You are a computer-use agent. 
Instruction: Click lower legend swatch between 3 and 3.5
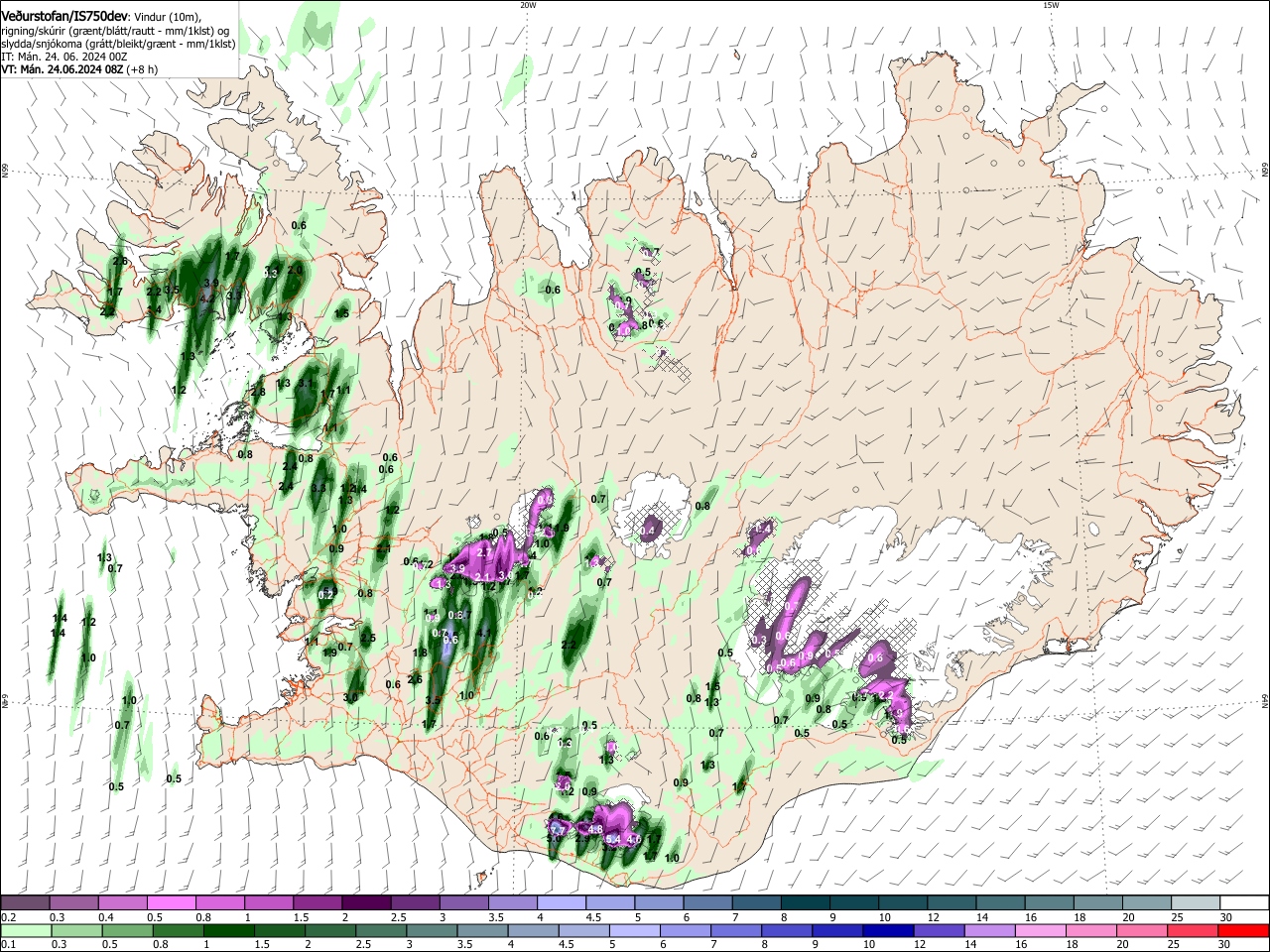[432, 930]
